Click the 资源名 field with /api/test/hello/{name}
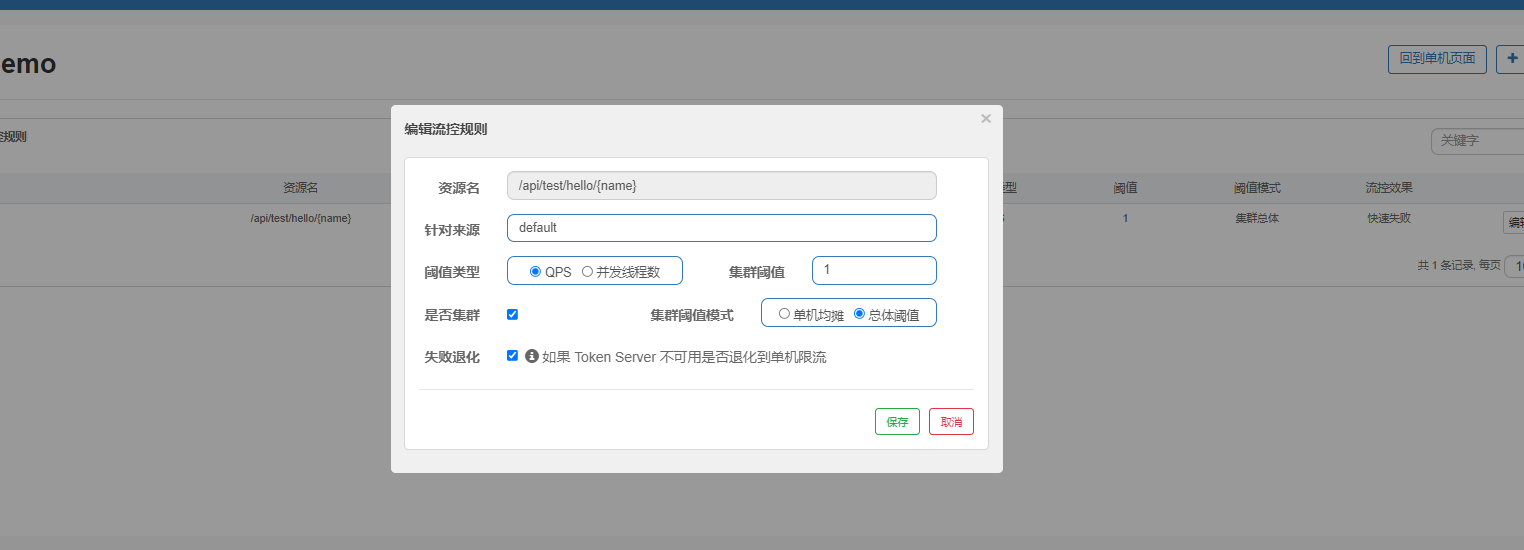1524x550 pixels. [722, 186]
